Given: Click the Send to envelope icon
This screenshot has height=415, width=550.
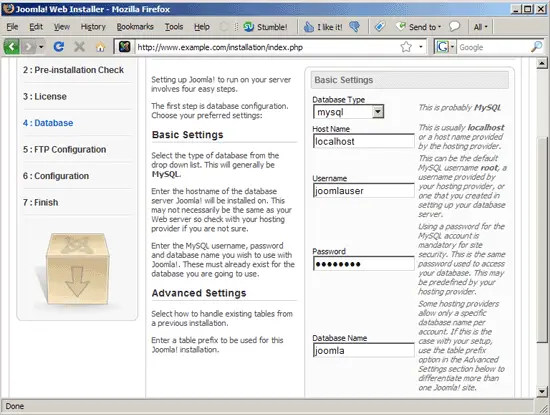Looking at the screenshot, I should (401, 27).
